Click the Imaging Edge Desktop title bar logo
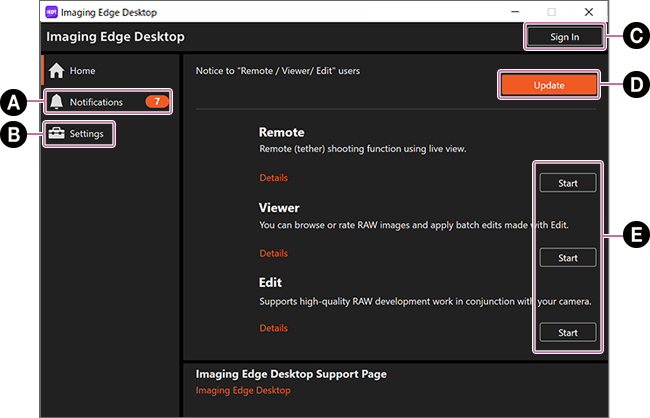This screenshot has height=418, width=650. point(51,12)
